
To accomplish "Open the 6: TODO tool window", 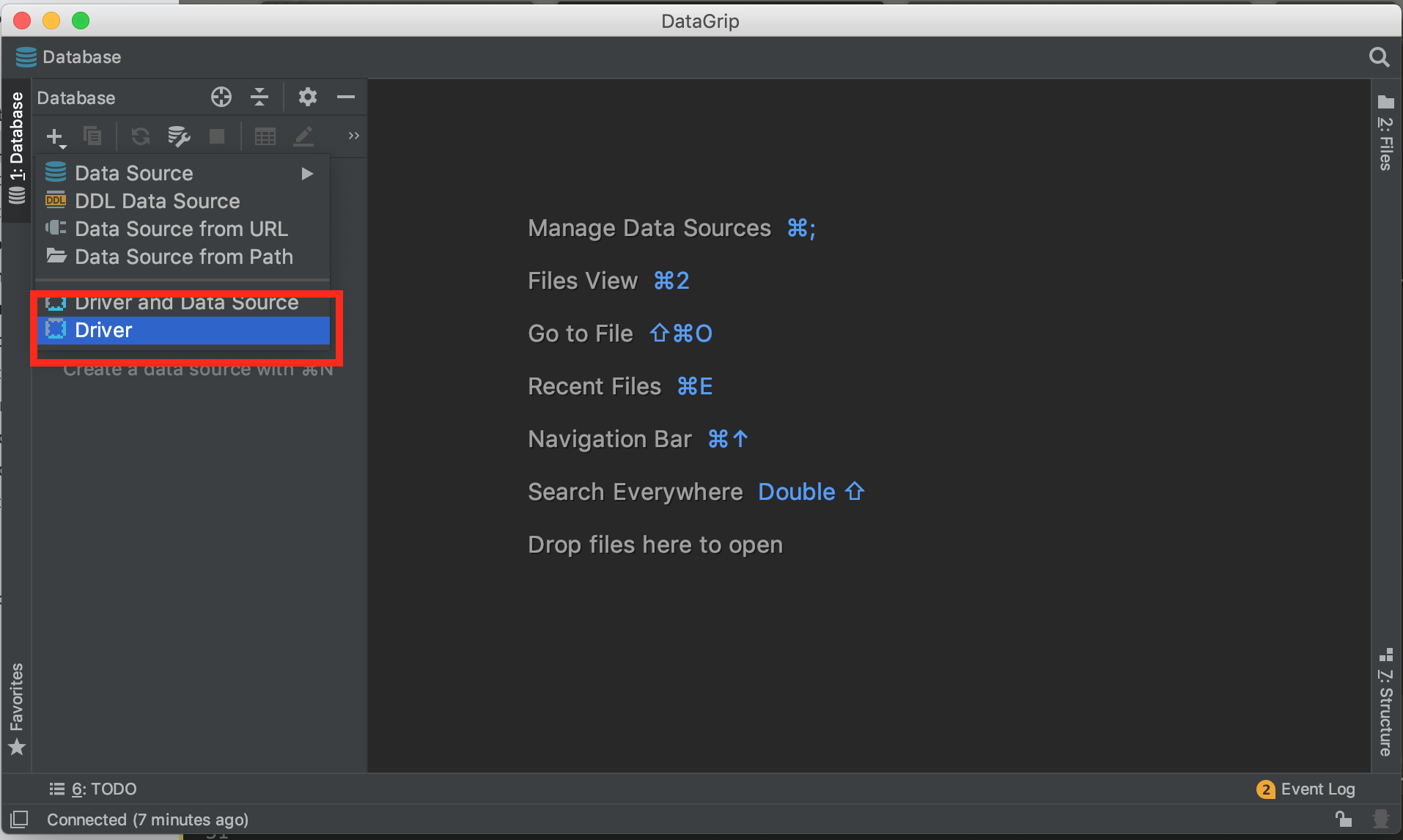I will (93, 789).
